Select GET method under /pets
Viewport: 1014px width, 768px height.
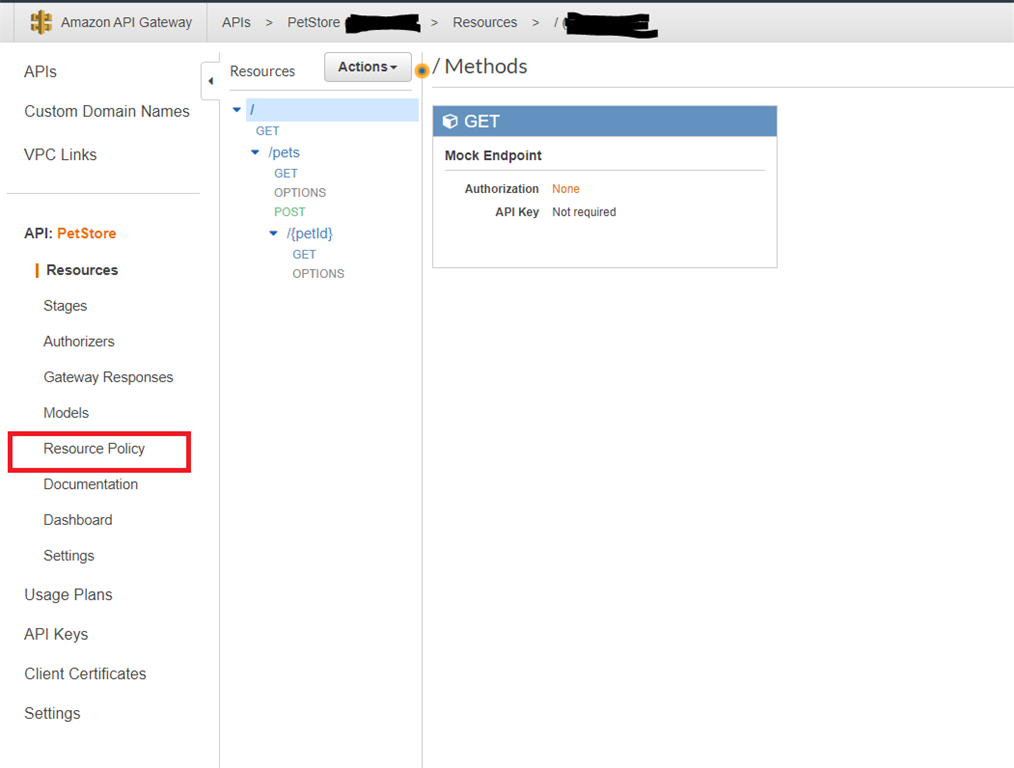[285, 173]
